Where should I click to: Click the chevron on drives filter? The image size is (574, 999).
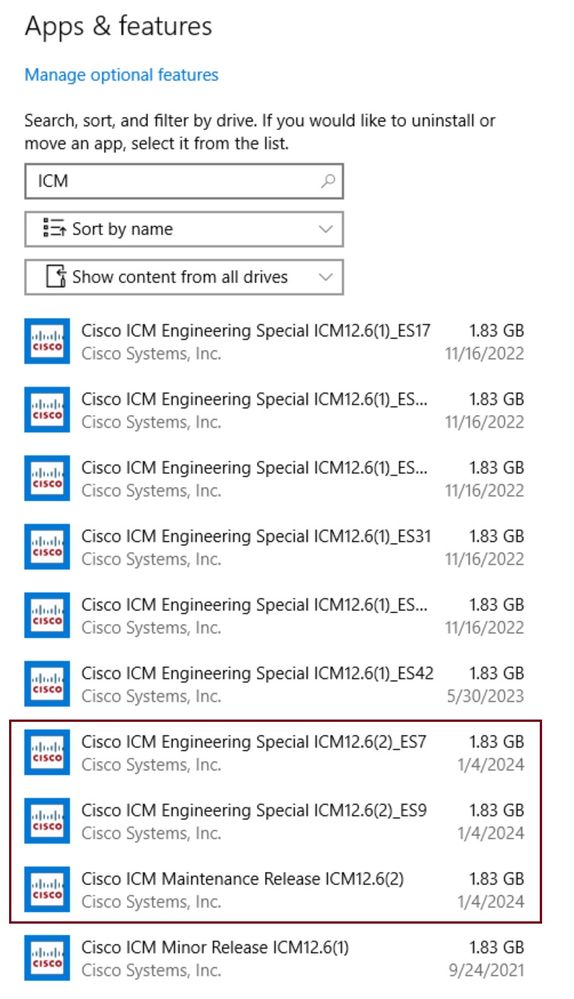(x=326, y=277)
